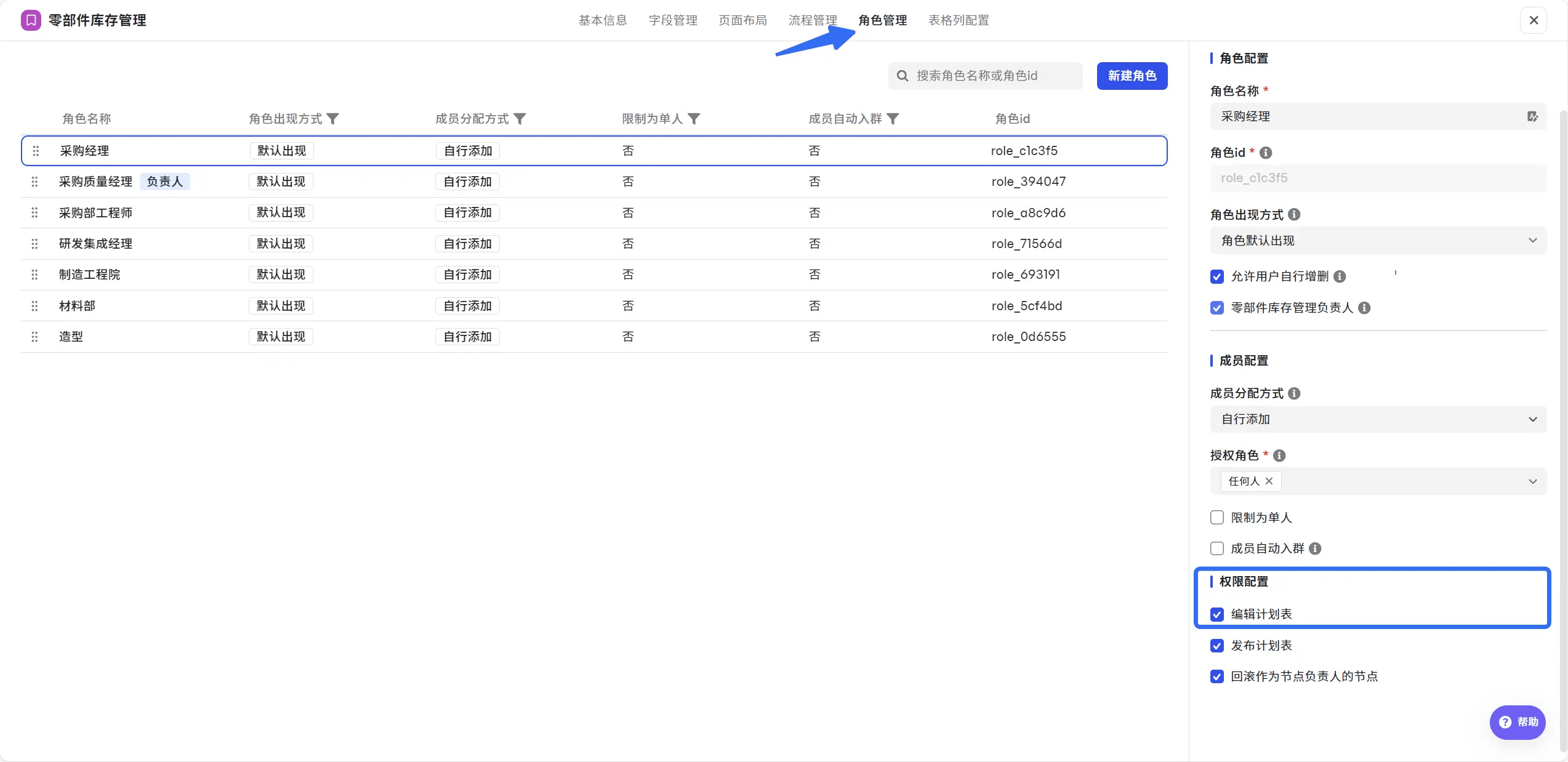Click the disabled 角色id field
The width and height of the screenshot is (1568, 762).
1378,178
